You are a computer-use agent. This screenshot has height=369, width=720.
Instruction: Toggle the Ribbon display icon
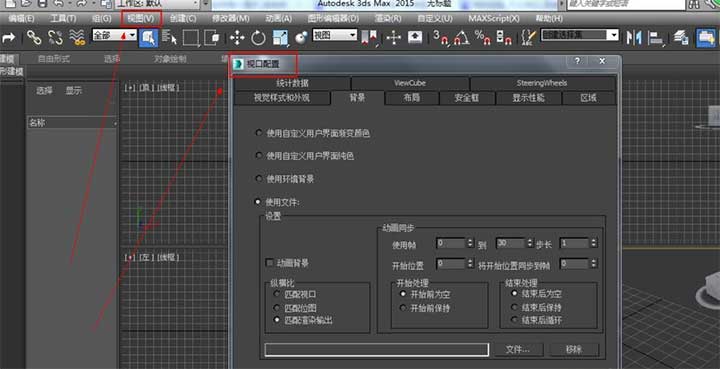pos(706,38)
